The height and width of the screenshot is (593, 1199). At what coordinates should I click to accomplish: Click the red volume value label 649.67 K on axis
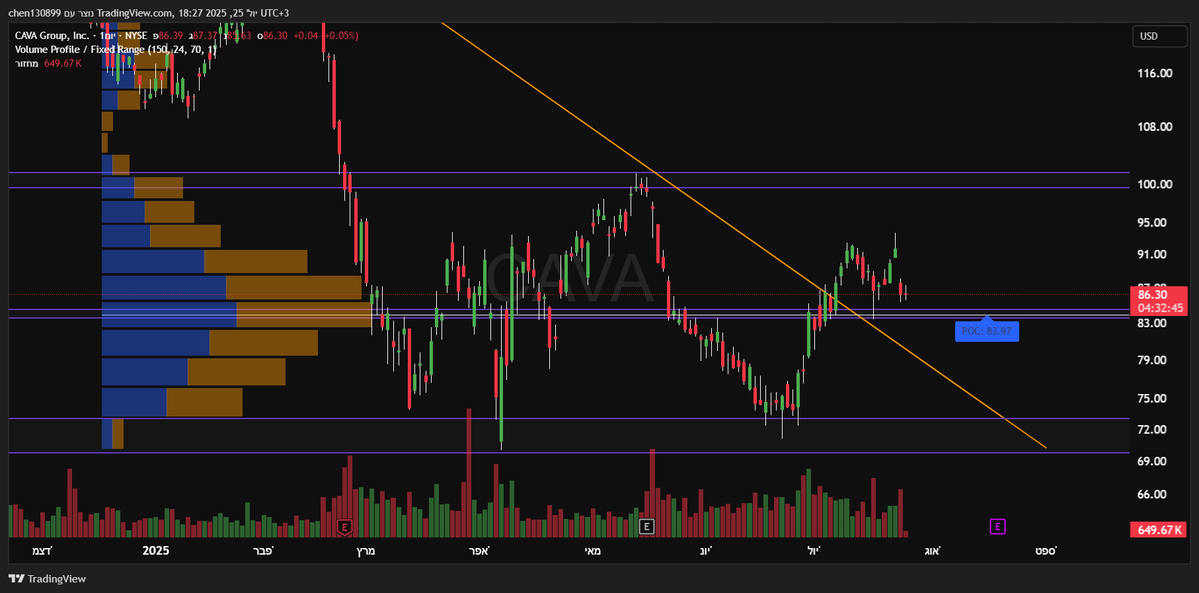(1158, 529)
